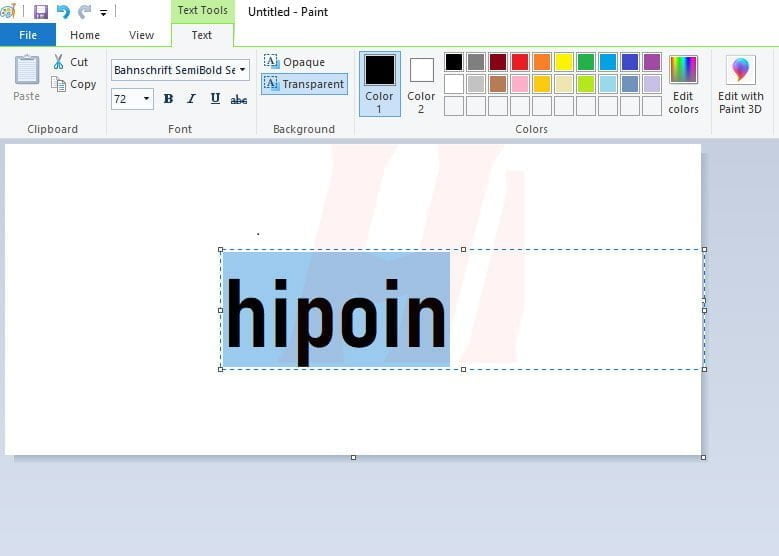Image resolution: width=779 pixels, height=556 pixels.
Task: Open the File menu
Action: [x=28, y=35]
